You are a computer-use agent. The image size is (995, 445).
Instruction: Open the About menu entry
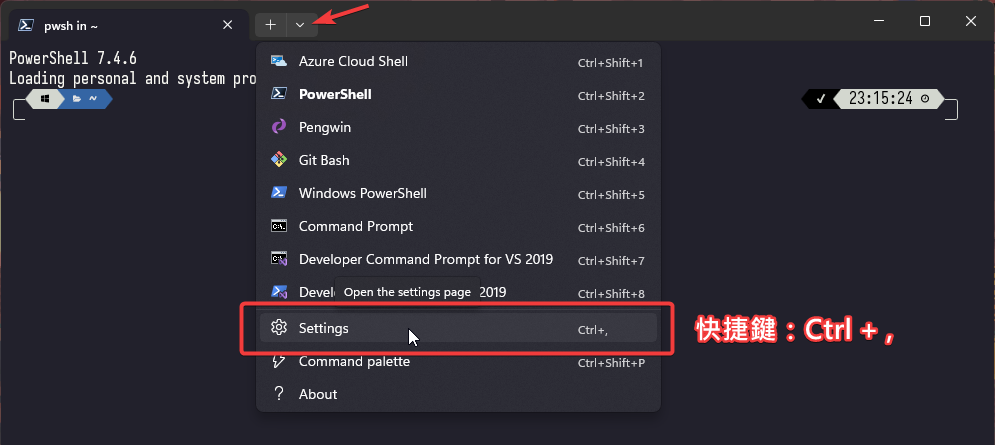458,394
